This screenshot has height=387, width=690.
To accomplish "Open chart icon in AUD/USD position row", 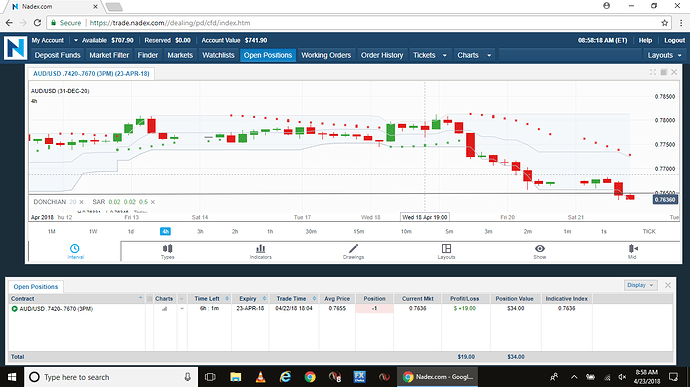I will [x=164, y=309].
